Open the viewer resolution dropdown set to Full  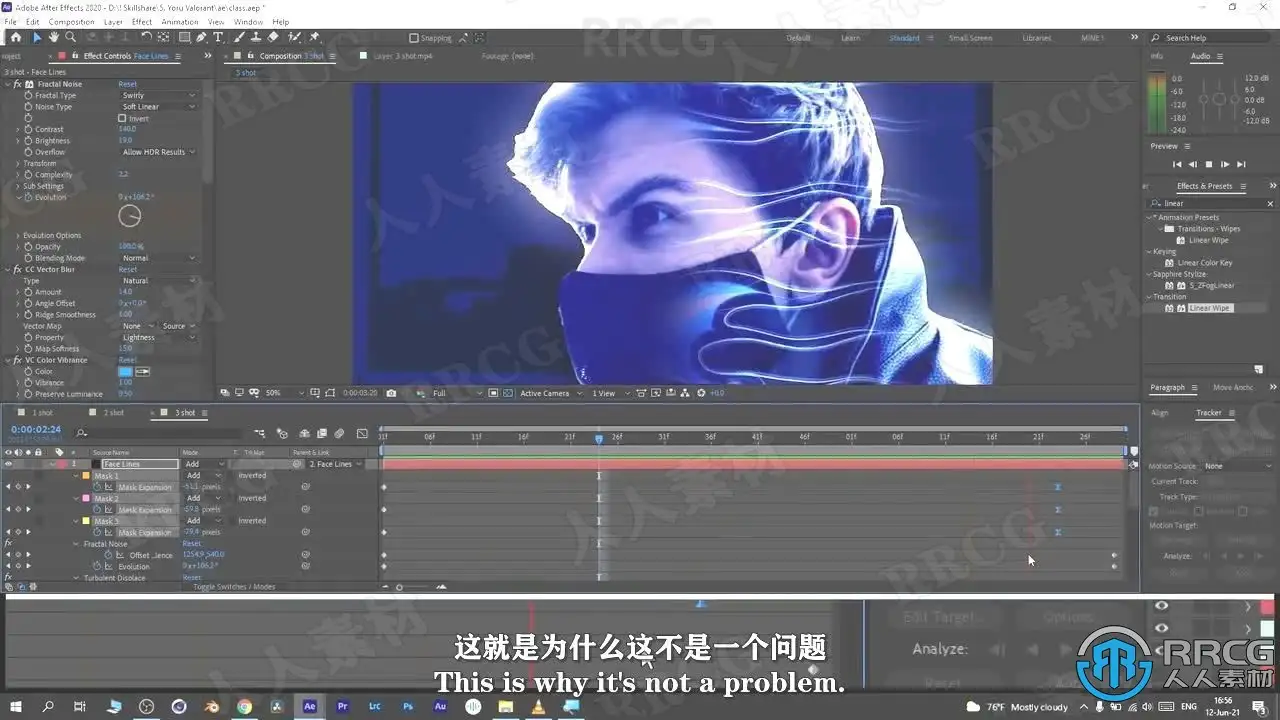pos(456,393)
